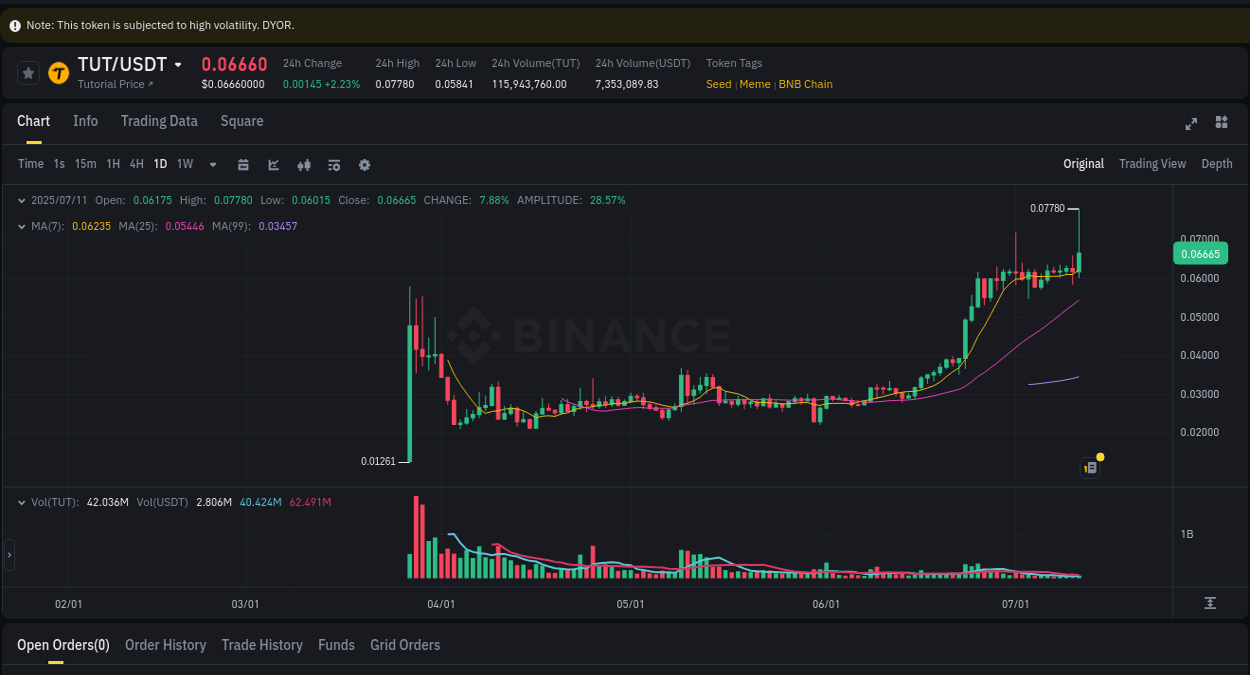The width and height of the screenshot is (1250, 675).
Task: Collapse the moving averages row chevron
Action: pyautogui.click(x=22, y=226)
